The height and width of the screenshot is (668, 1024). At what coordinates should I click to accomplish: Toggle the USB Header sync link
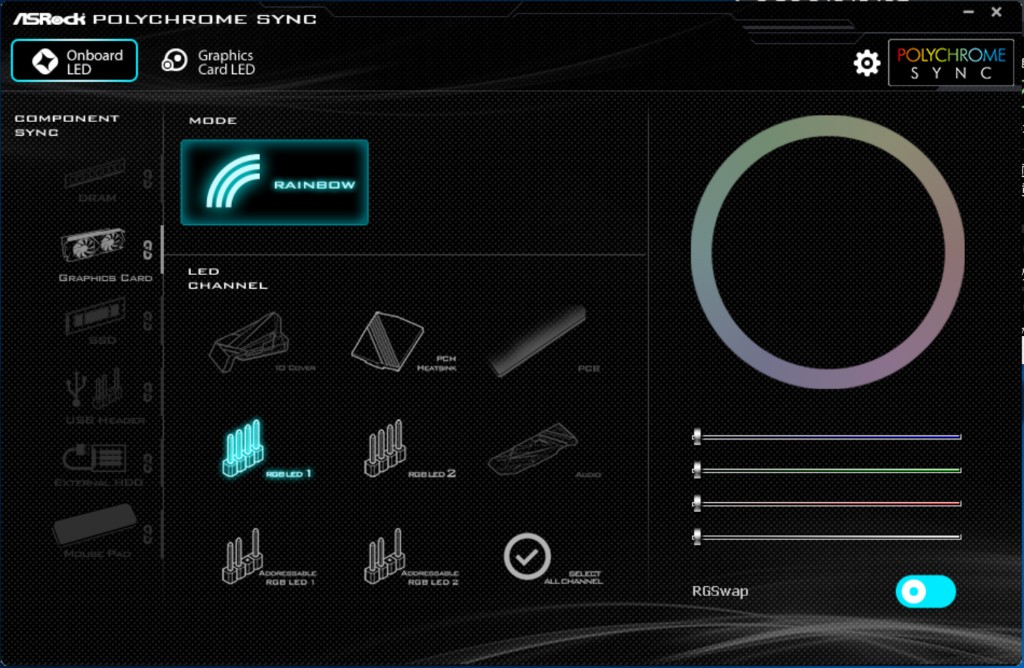coord(148,392)
